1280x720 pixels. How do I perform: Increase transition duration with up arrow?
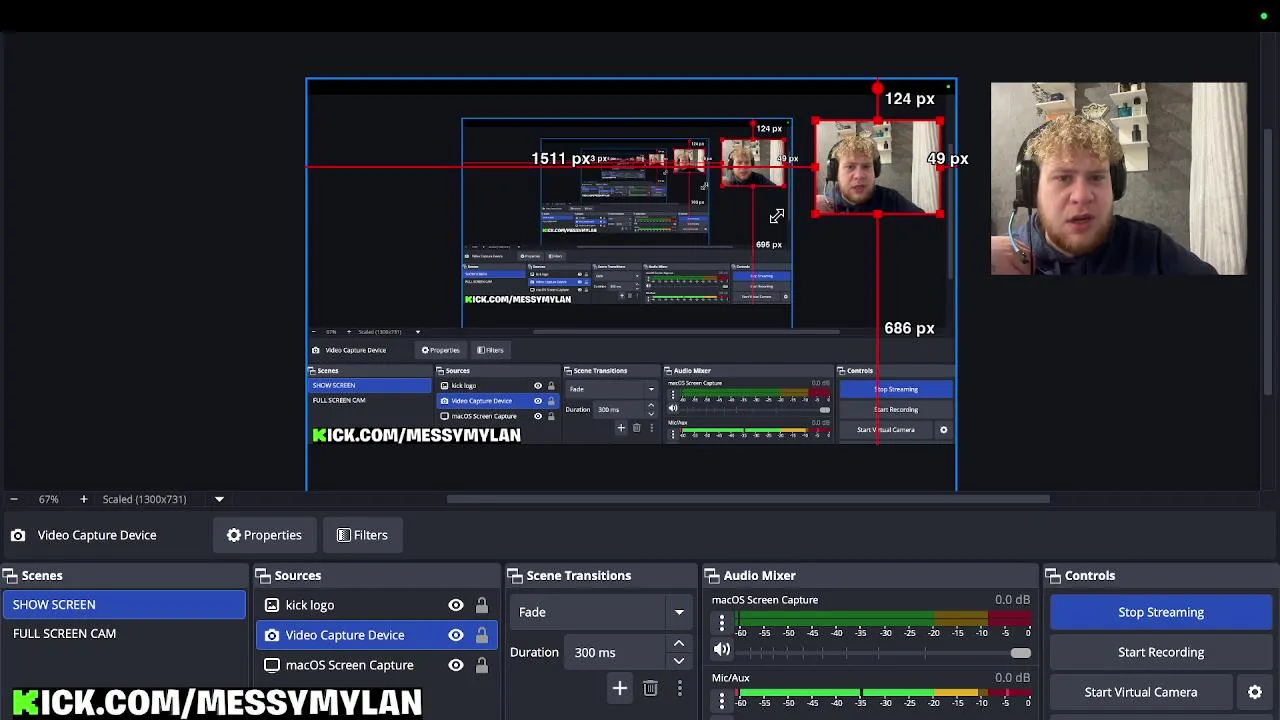coord(679,644)
